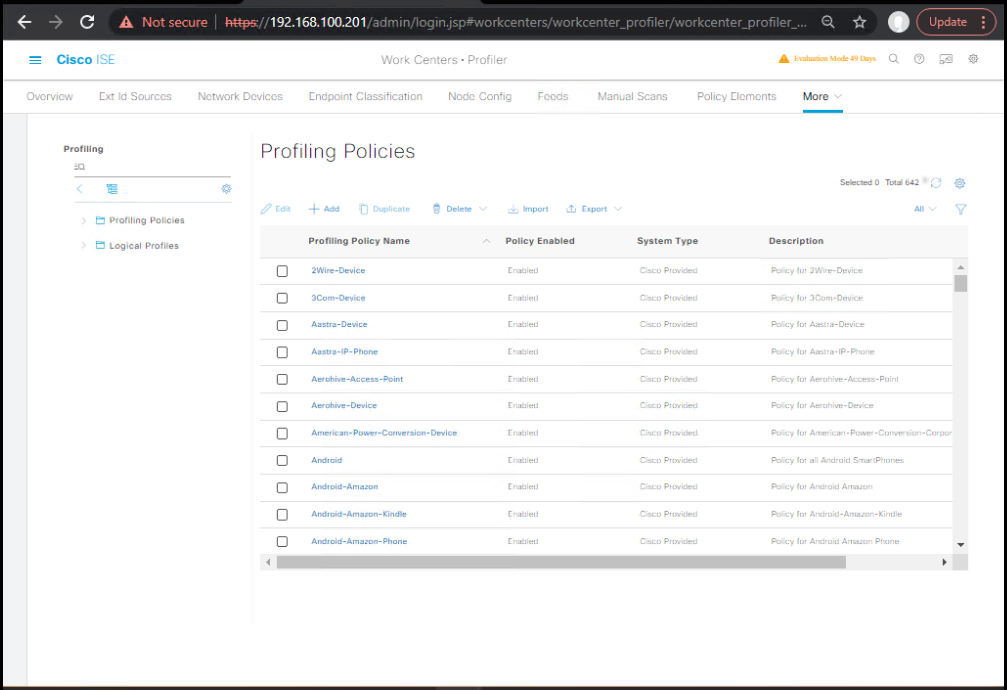The image size is (1007, 690).
Task: Bookmark this page with the star icon
Action: 859,22
